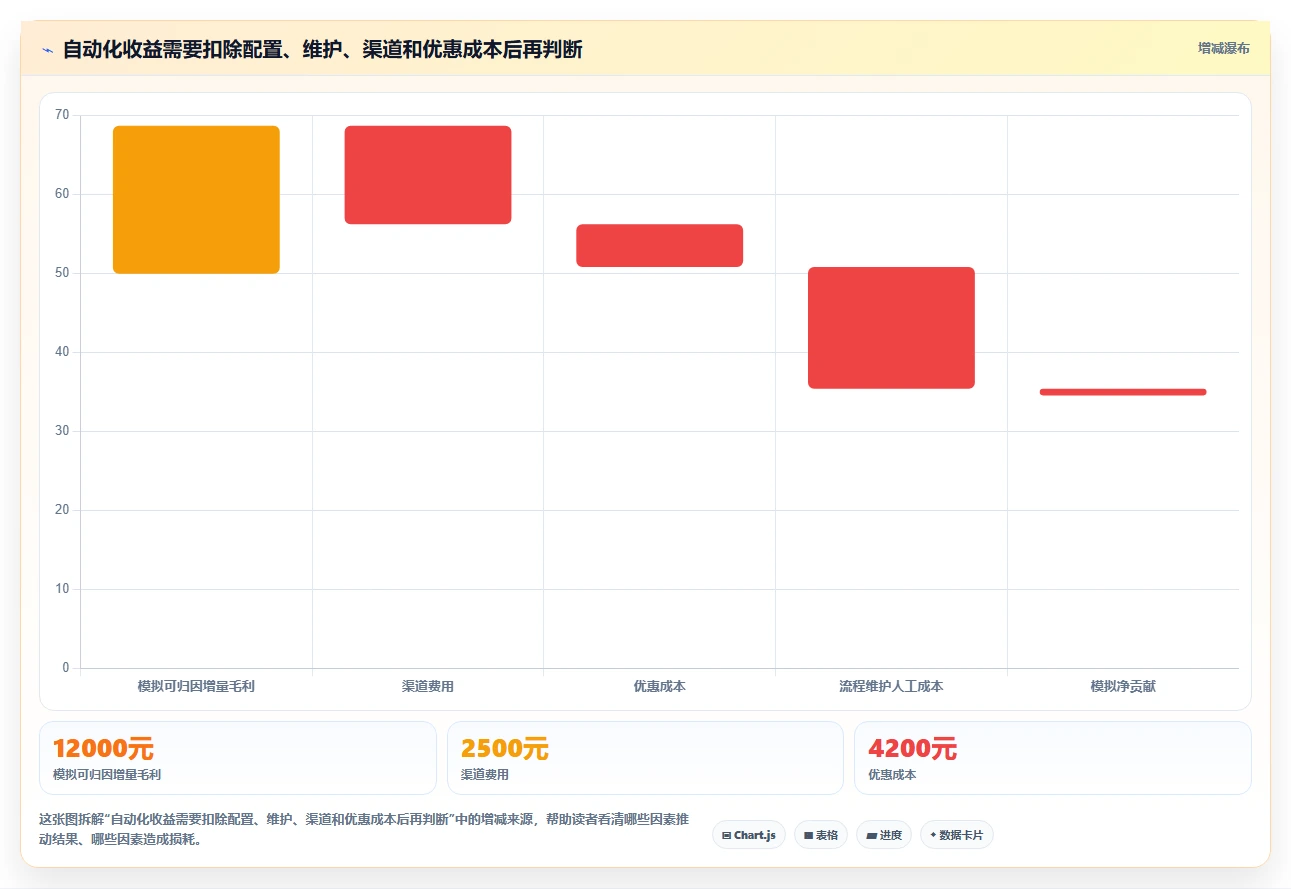Select the Chart.js tag chip
The image size is (1291, 889).
[x=748, y=835]
